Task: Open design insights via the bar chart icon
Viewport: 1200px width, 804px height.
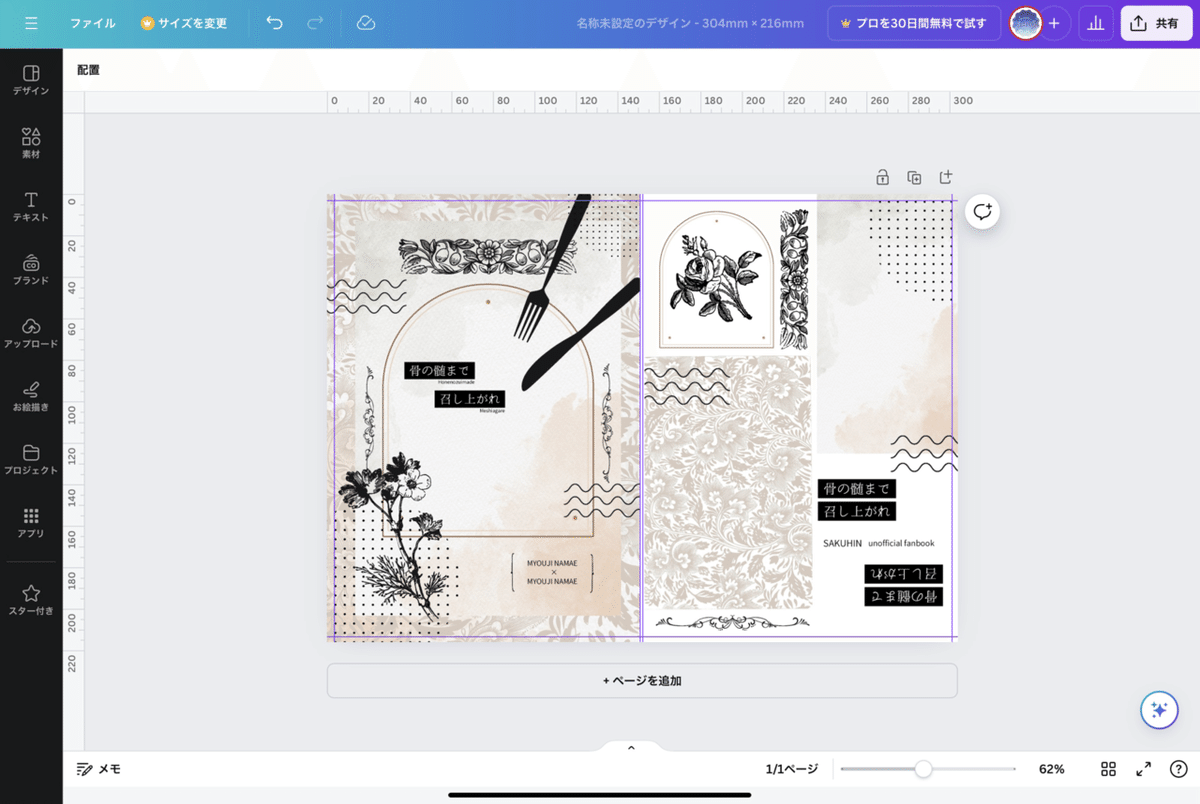Action: point(1095,22)
